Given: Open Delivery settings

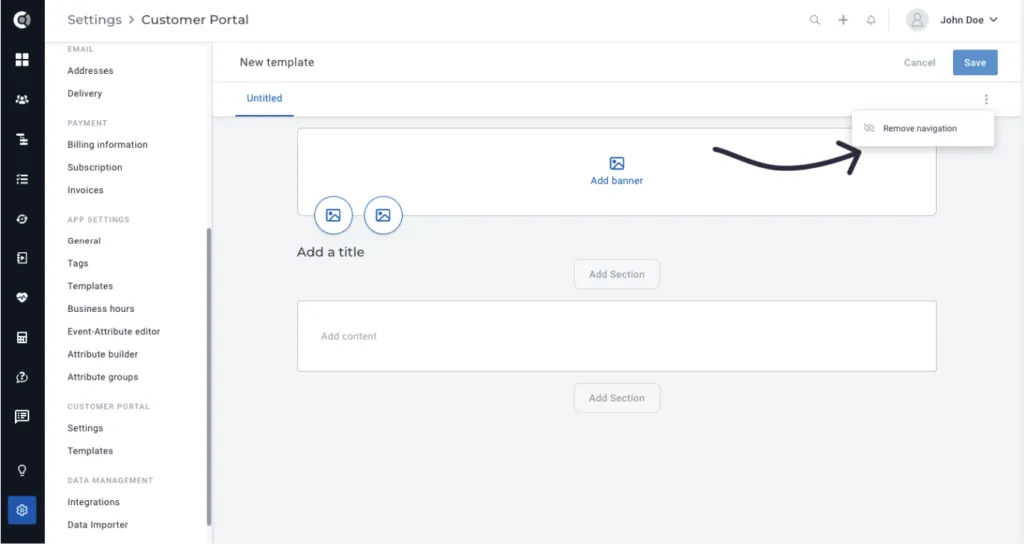Looking at the screenshot, I should [85, 93].
